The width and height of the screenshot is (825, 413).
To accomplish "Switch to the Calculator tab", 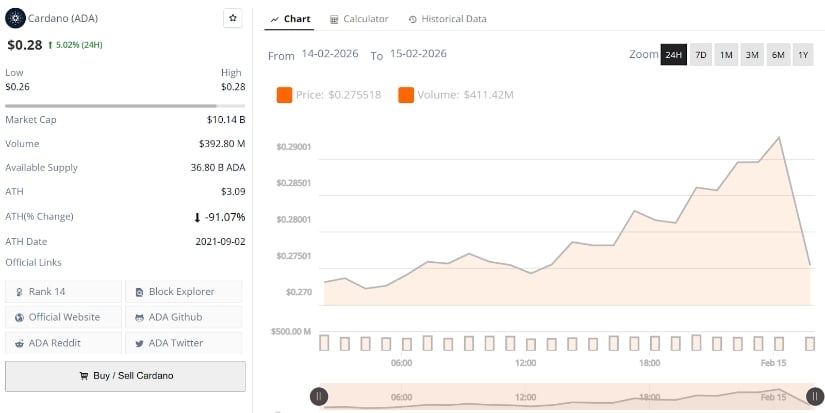I will (359, 19).
